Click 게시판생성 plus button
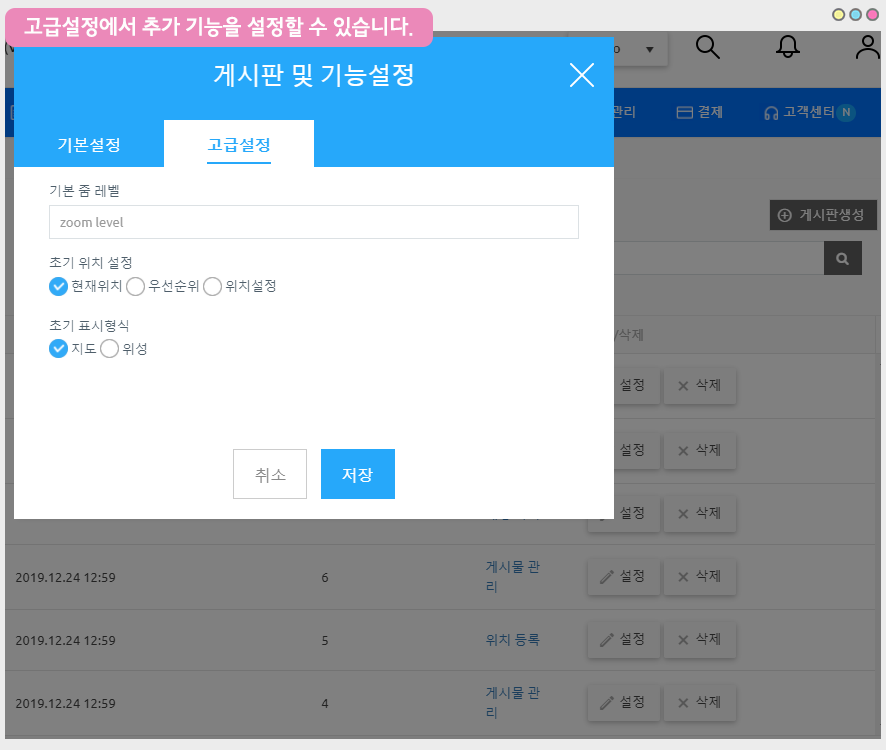 click(x=822, y=215)
